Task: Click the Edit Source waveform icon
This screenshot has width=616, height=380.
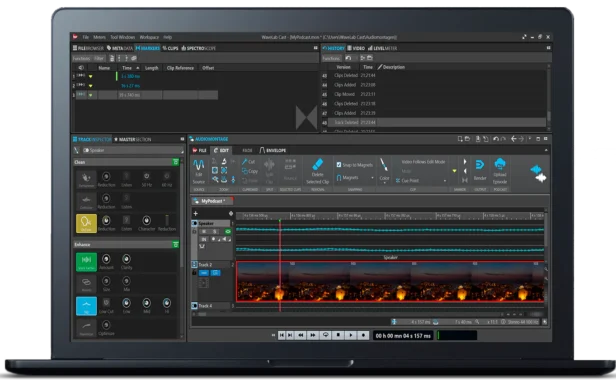Action: [x=199, y=165]
